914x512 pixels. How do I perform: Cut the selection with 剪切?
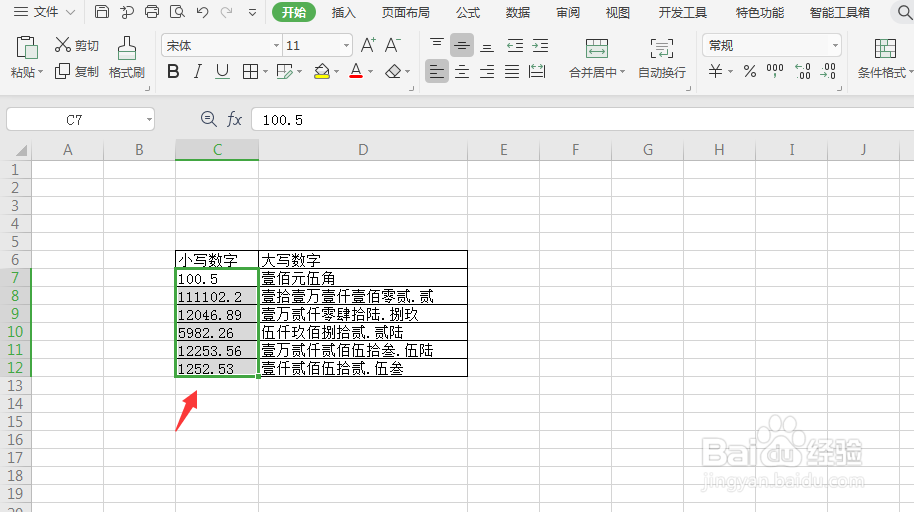tap(77, 45)
